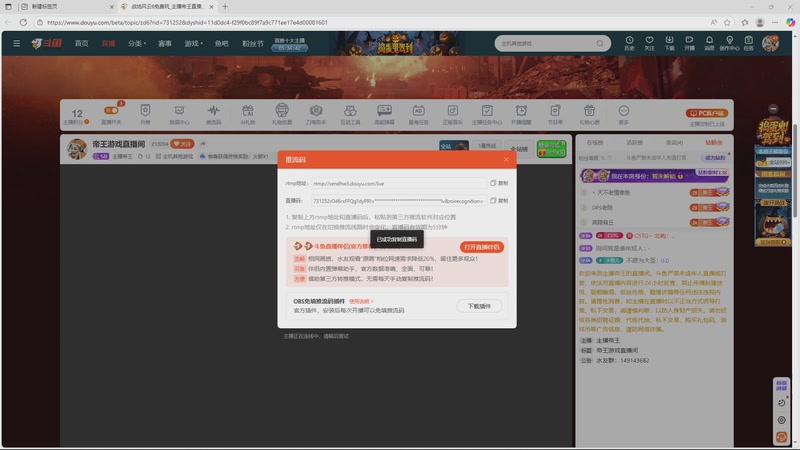Open the 礼物心愿 toolbar icon
The image size is (800, 450).
[589, 114]
